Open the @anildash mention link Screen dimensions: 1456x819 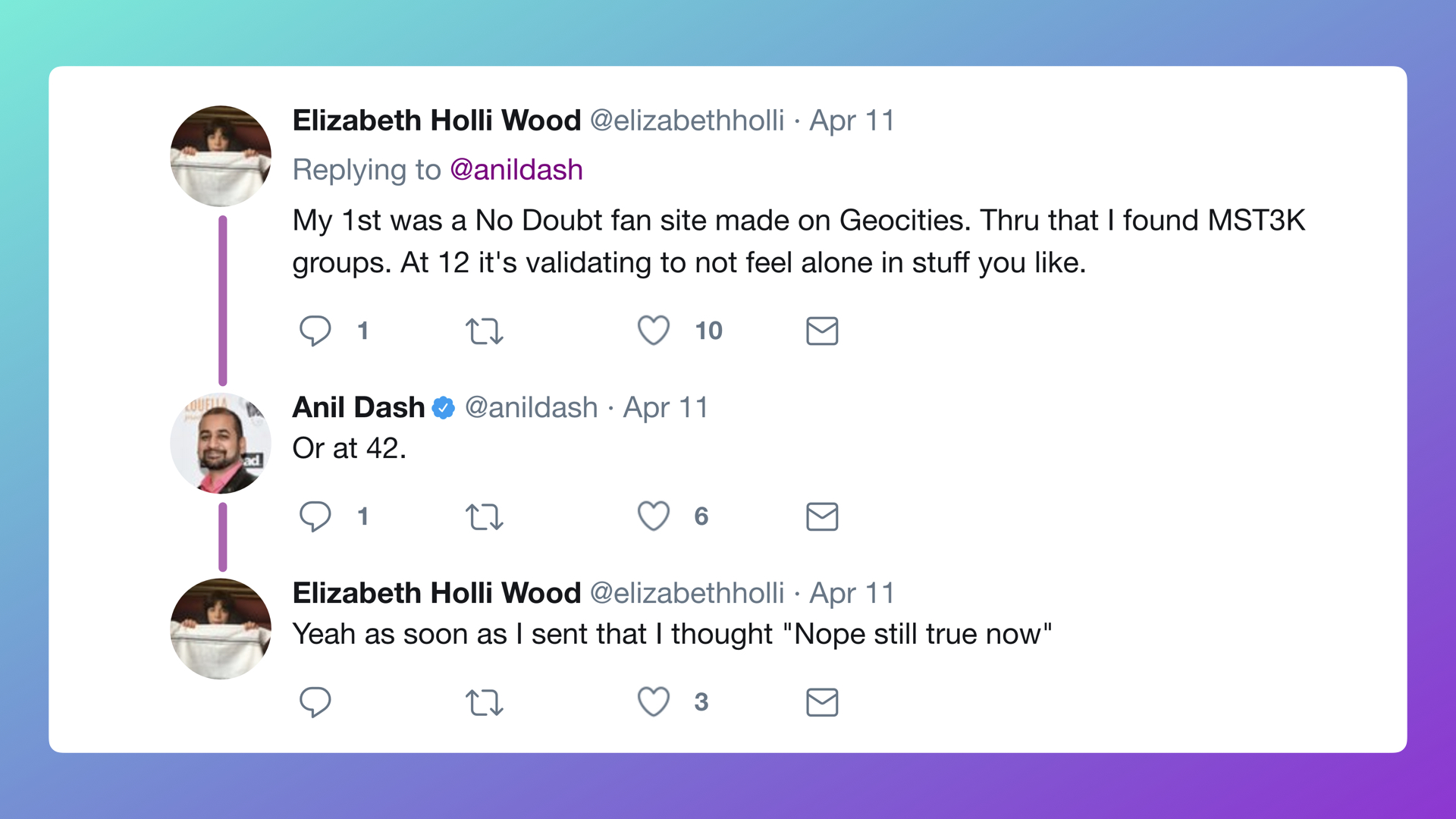(x=516, y=170)
